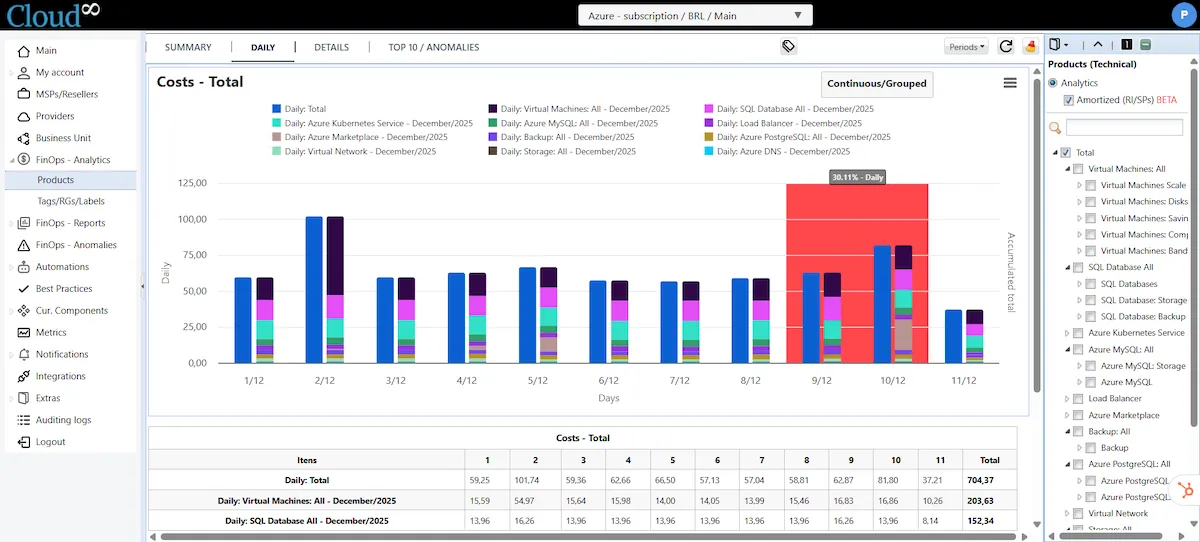This screenshot has width=1200, height=542.
Task: Open the chart hamburger menu
Action: (1010, 83)
